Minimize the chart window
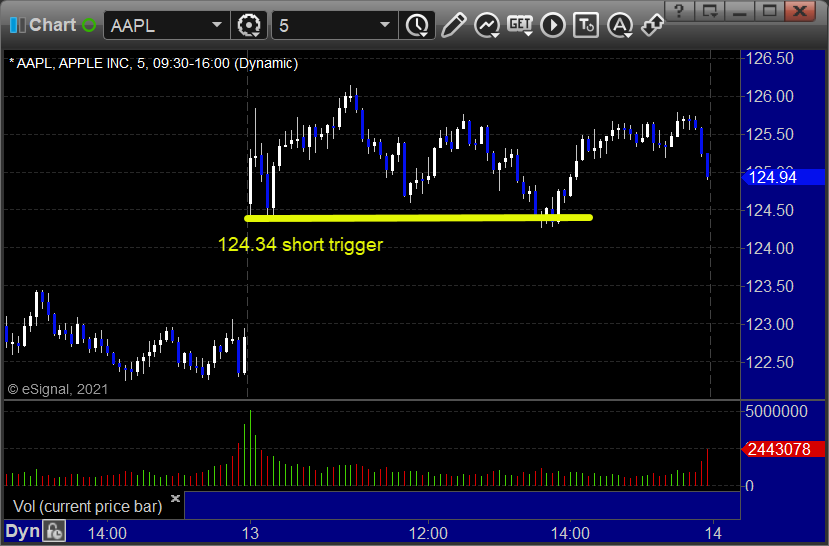The width and height of the screenshot is (829, 546). [x=740, y=11]
